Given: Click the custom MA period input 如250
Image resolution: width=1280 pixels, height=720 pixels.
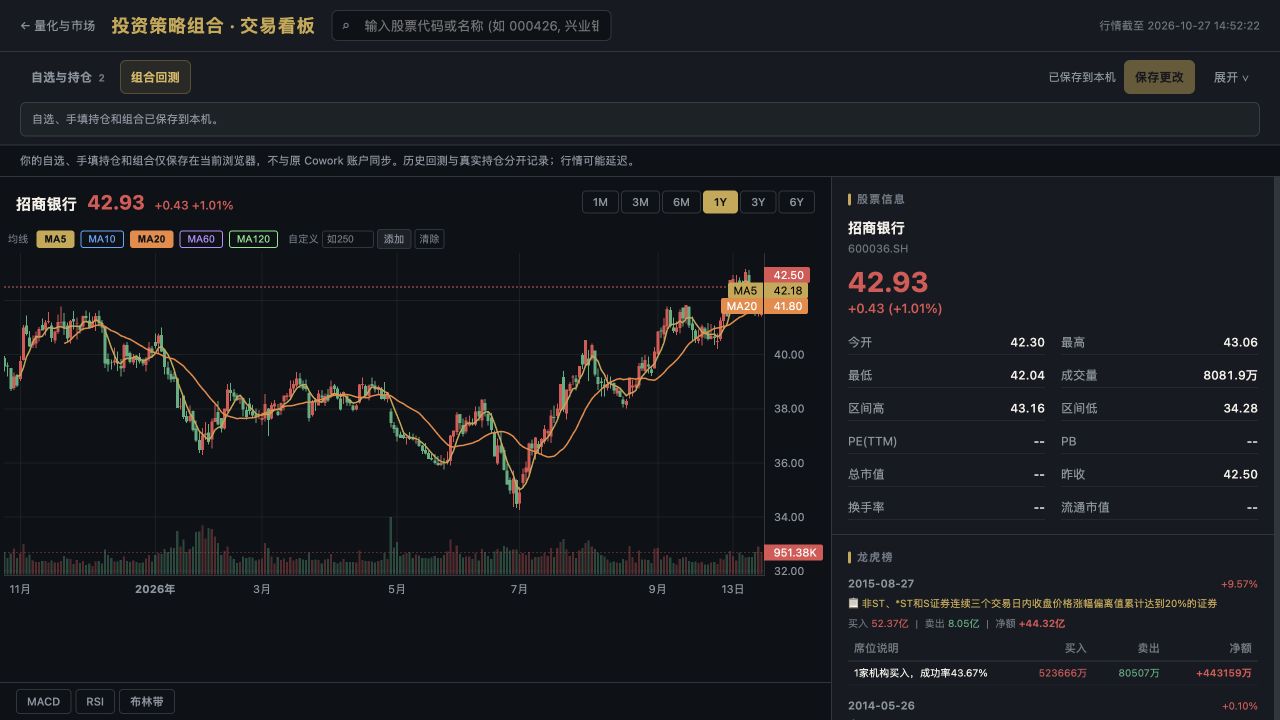Looking at the screenshot, I should pyautogui.click(x=347, y=239).
